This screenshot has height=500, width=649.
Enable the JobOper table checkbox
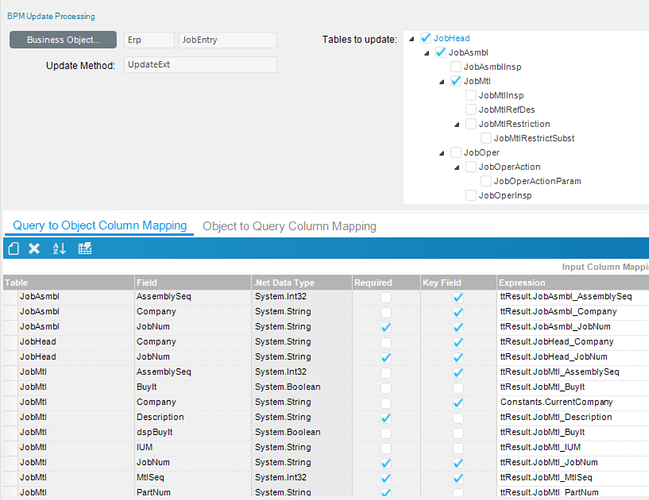pos(456,152)
